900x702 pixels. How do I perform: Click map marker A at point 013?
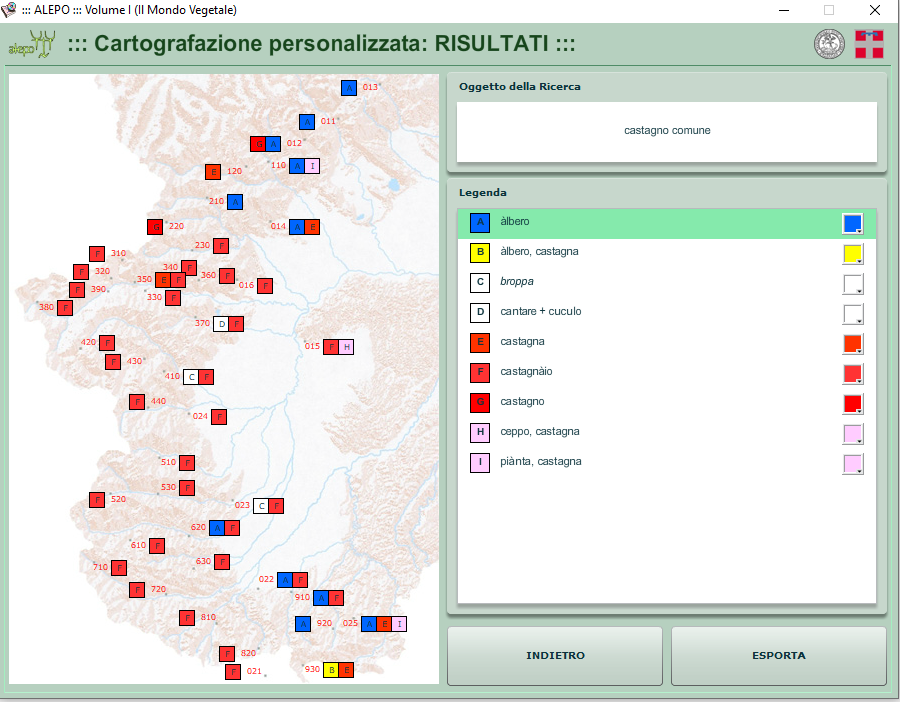point(349,88)
